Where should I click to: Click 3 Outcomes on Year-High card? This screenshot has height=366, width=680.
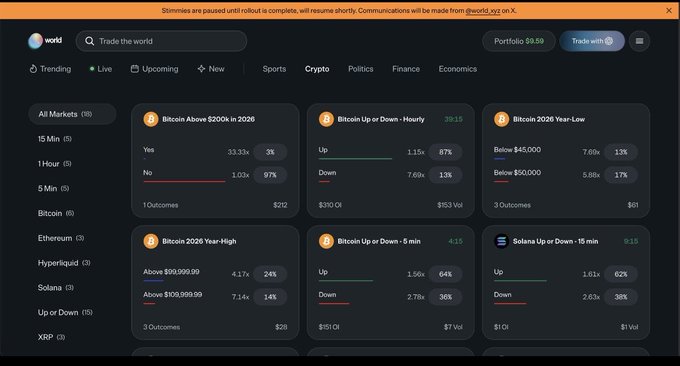coord(161,327)
